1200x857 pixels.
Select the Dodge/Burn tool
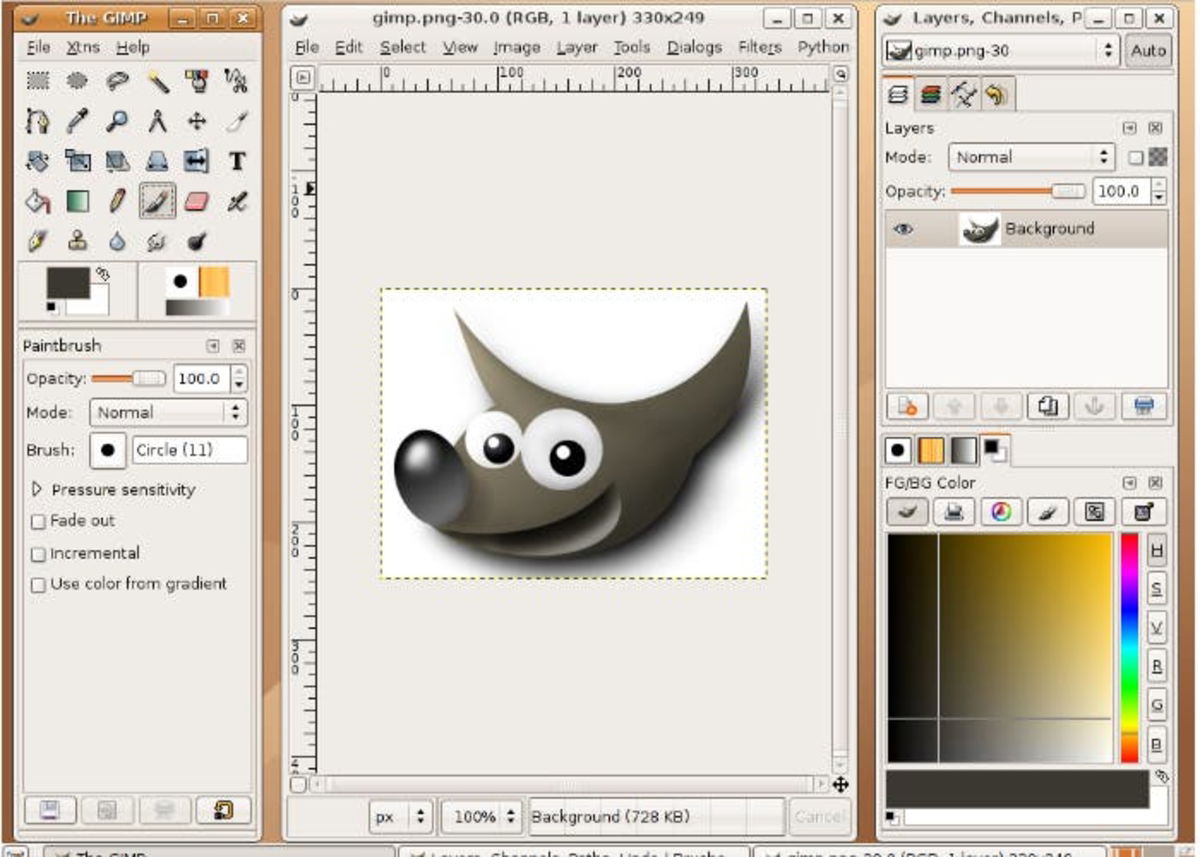197,241
